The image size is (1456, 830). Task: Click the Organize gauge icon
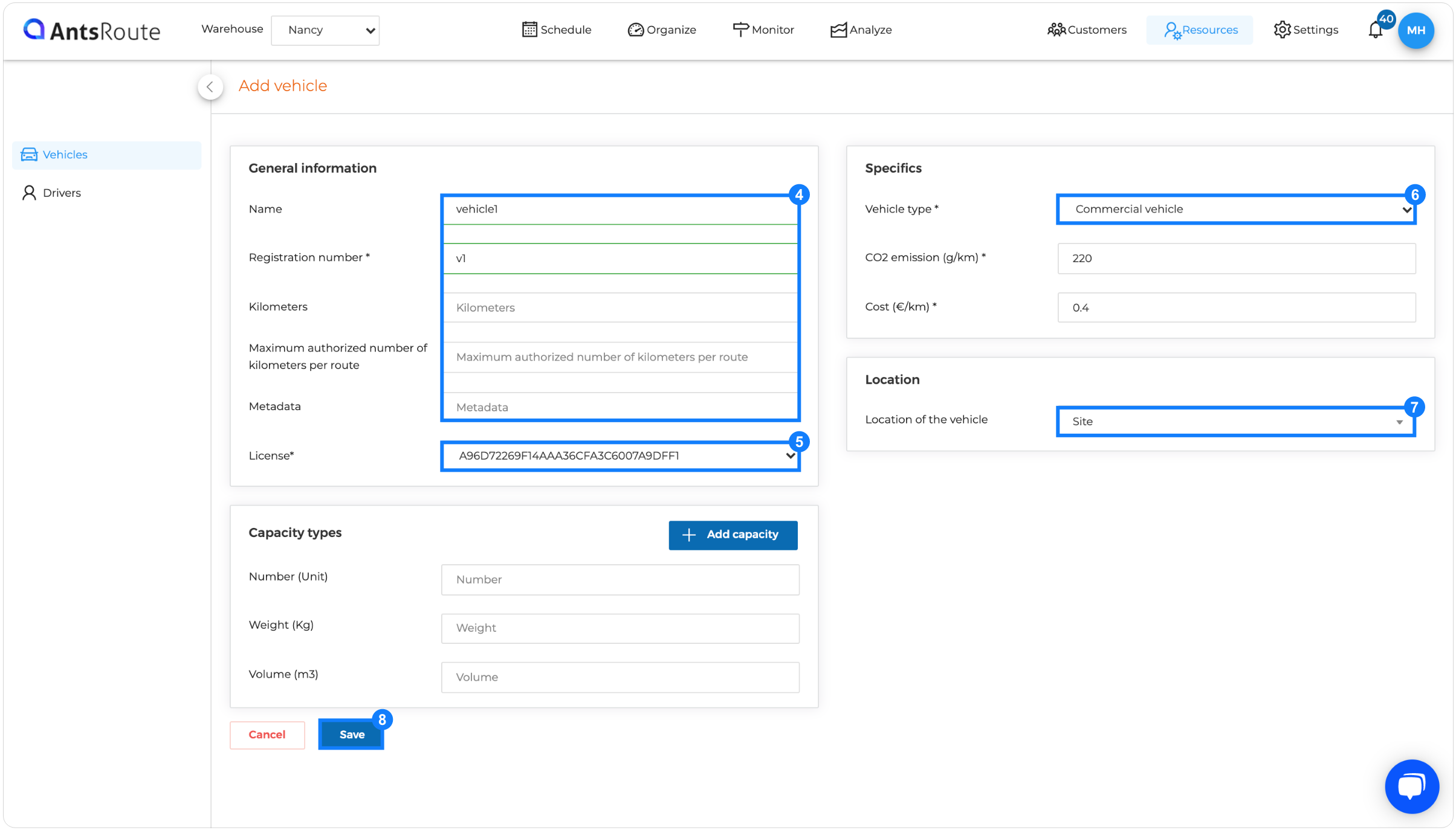point(635,30)
